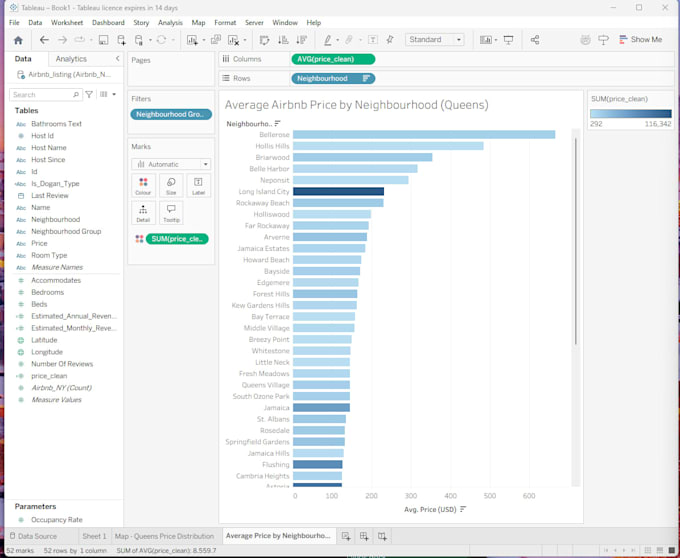This screenshot has width=680, height=558.
Task: Go to the Data Source tab
Action: pyautogui.click(x=33, y=536)
